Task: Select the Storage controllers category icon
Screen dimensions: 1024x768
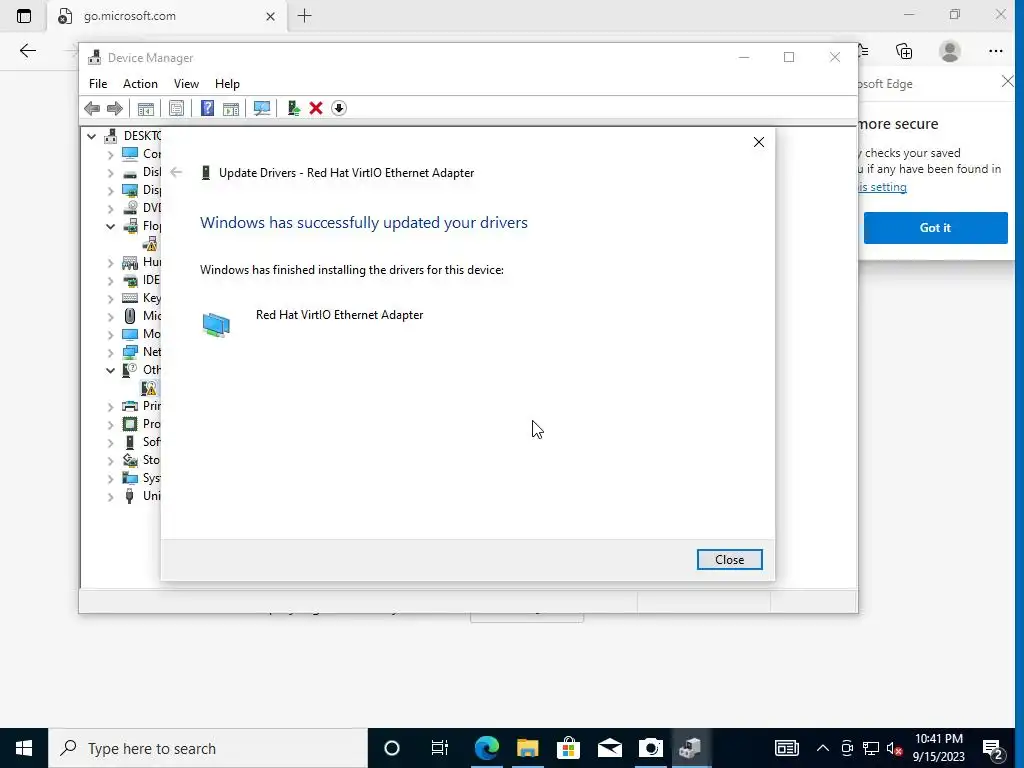Action: click(130, 460)
